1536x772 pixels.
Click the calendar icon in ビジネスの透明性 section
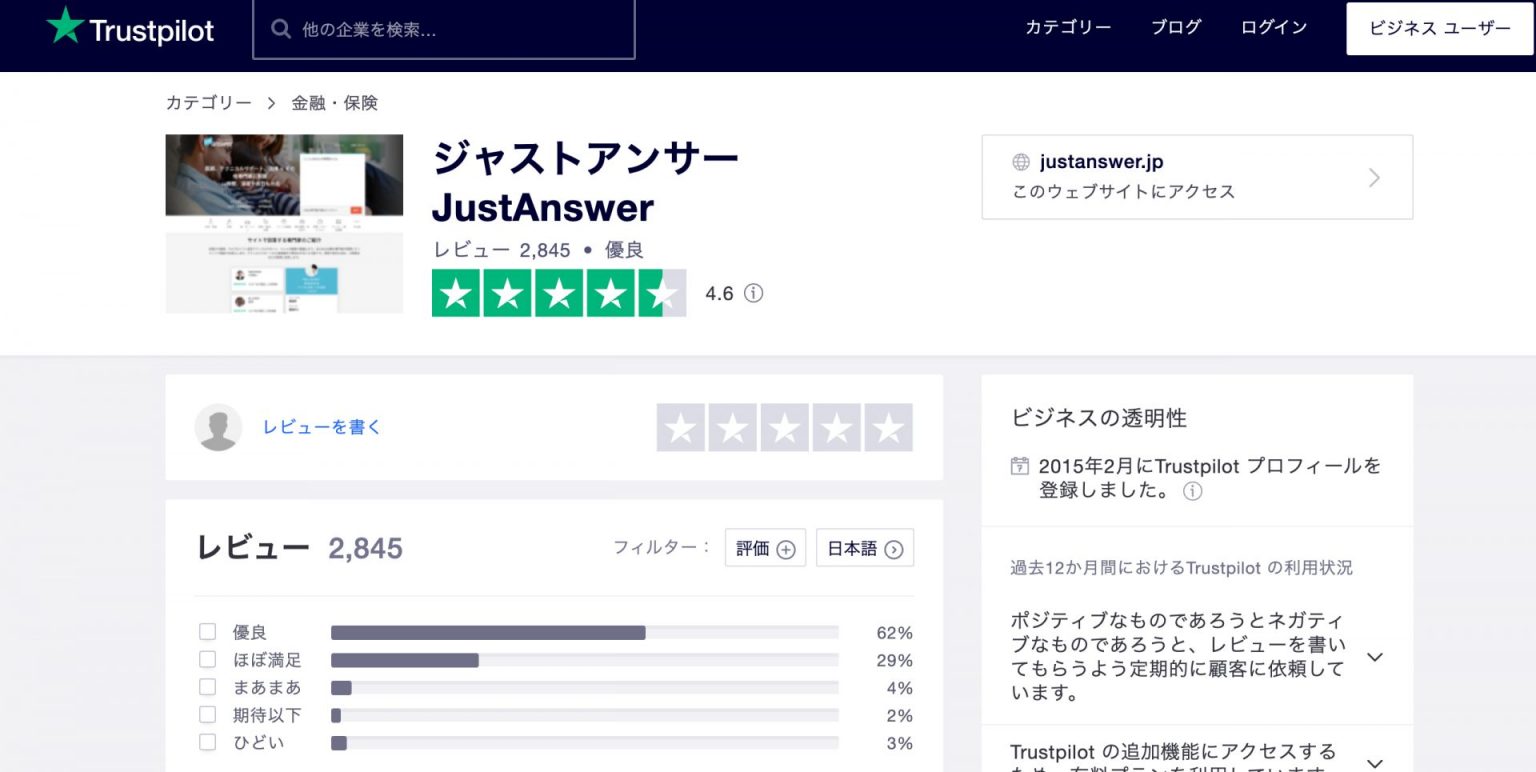click(1020, 465)
